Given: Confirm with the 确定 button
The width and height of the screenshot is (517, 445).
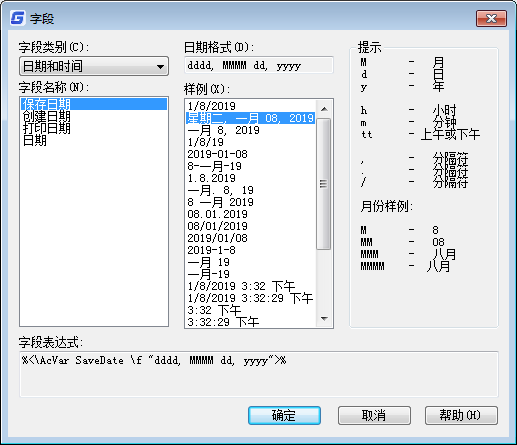Looking at the screenshot, I should [284, 415].
